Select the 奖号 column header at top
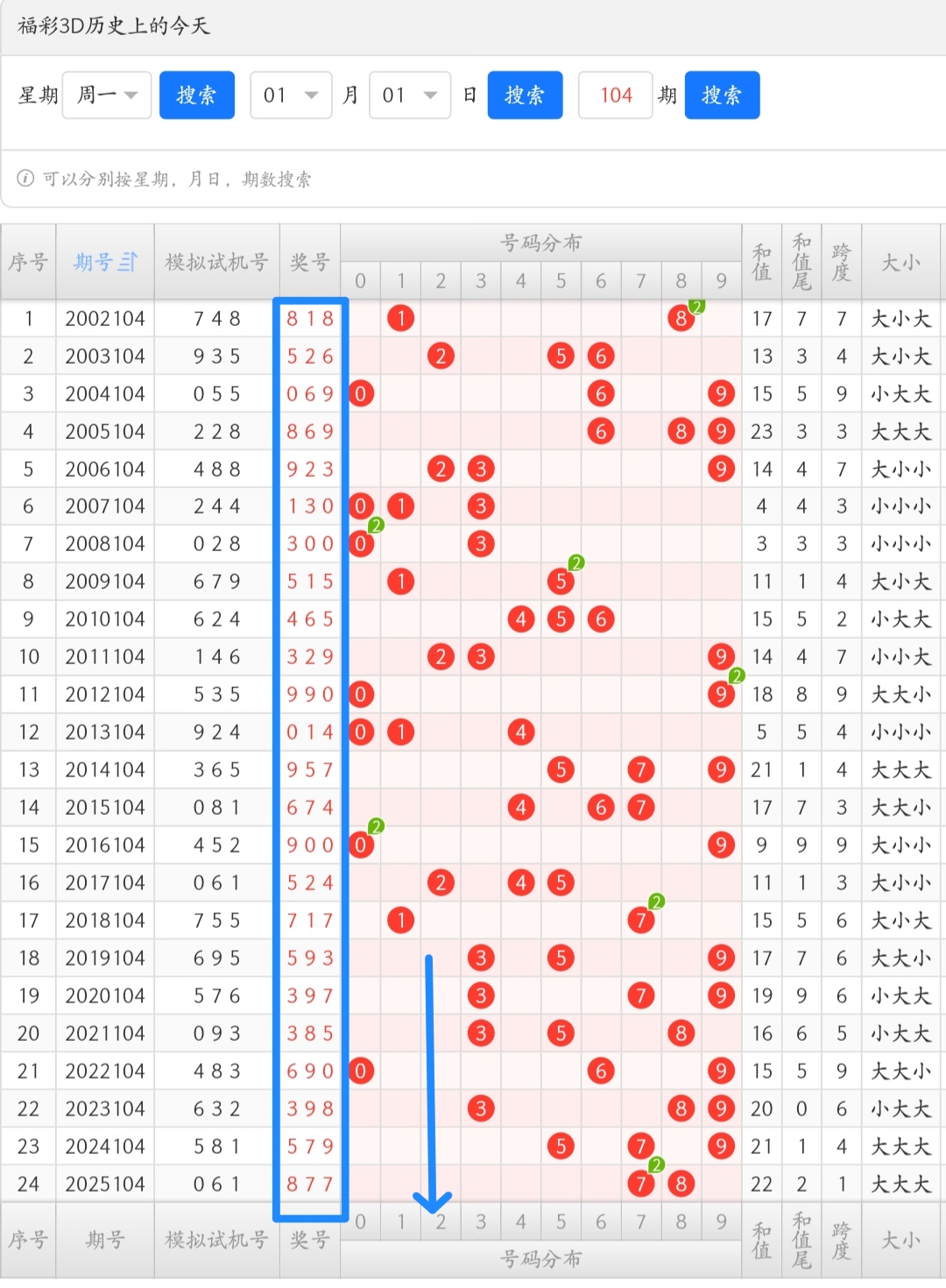 [310, 262]
